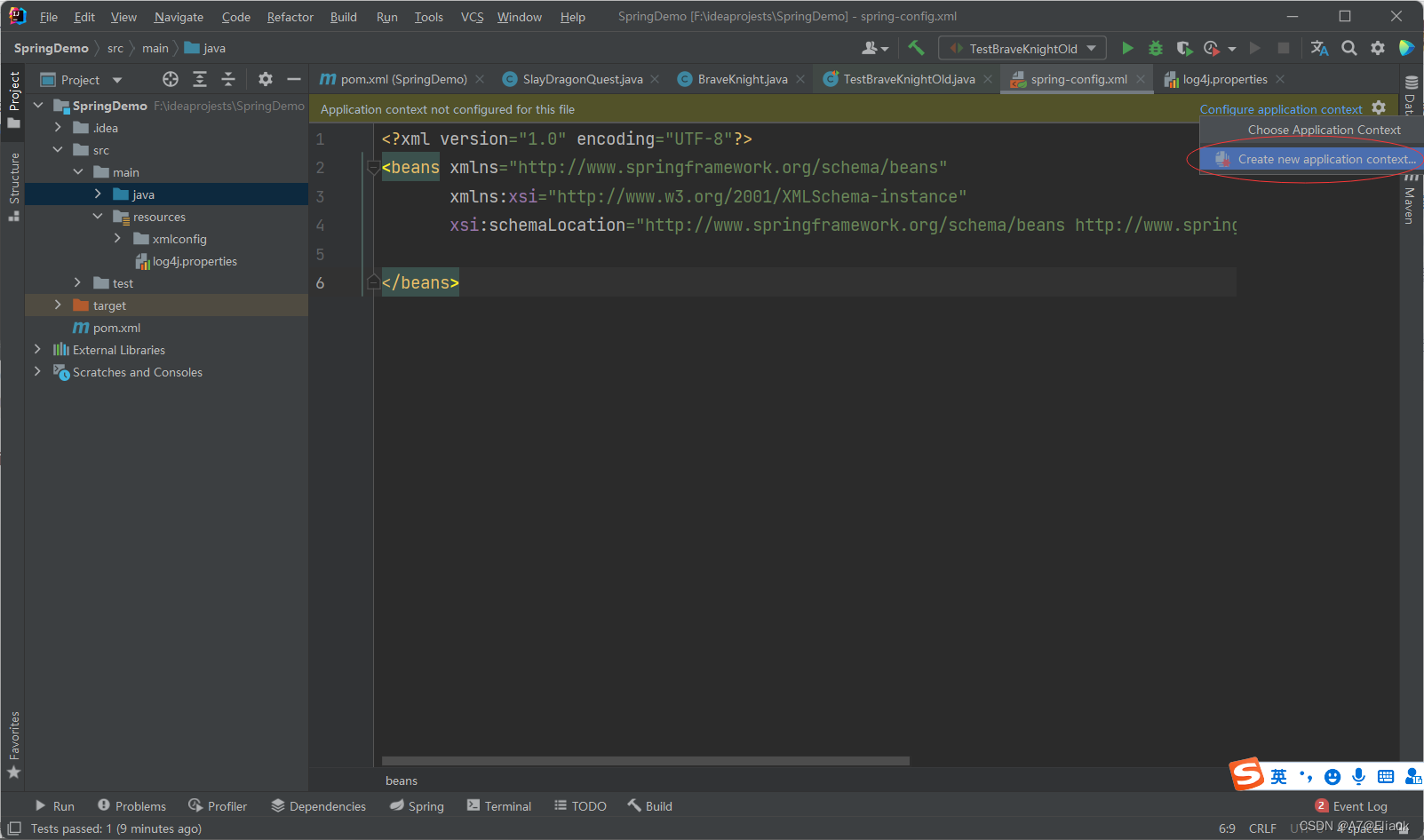Open the Event Log
The height and width of the screenshot is (840, 1424).
click(x=1351, y=806)
